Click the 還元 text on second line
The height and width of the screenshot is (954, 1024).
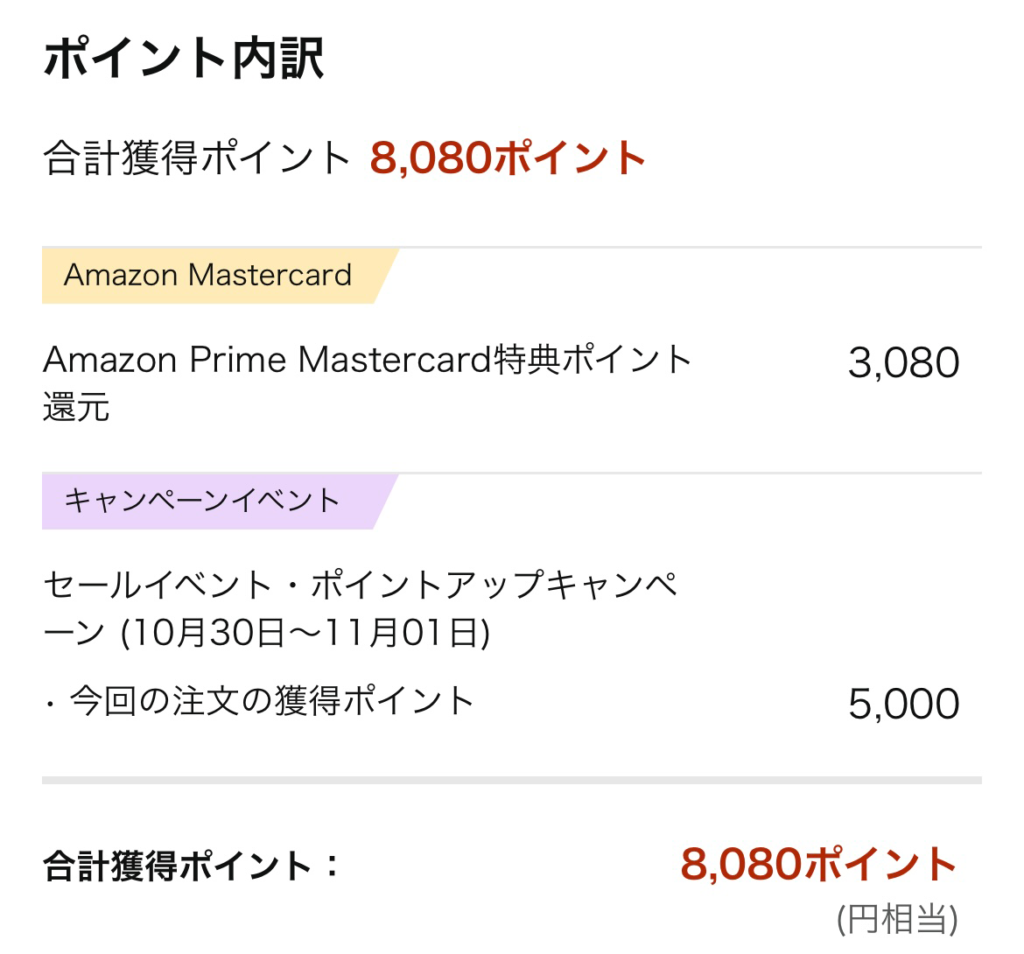76,407
